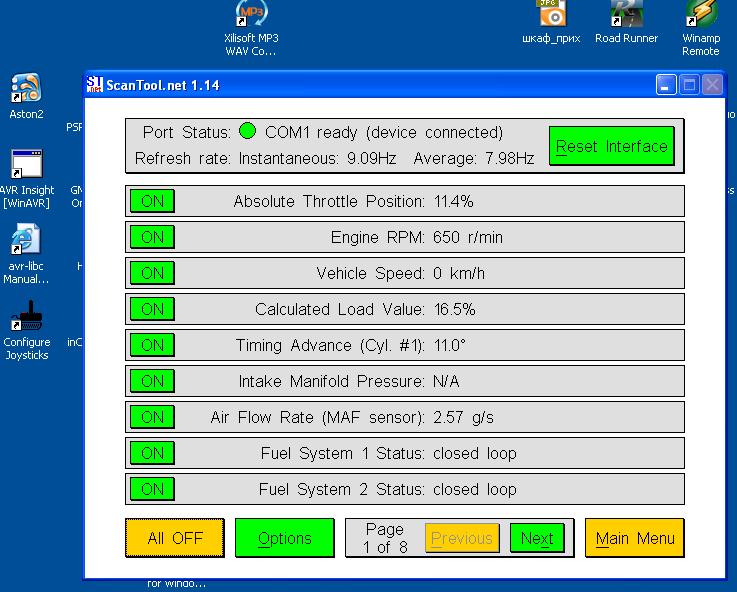This screenshot has height=592, width=737.
Task: Click the ScanTool.net title bar icon
Action: tap(95, 85)
